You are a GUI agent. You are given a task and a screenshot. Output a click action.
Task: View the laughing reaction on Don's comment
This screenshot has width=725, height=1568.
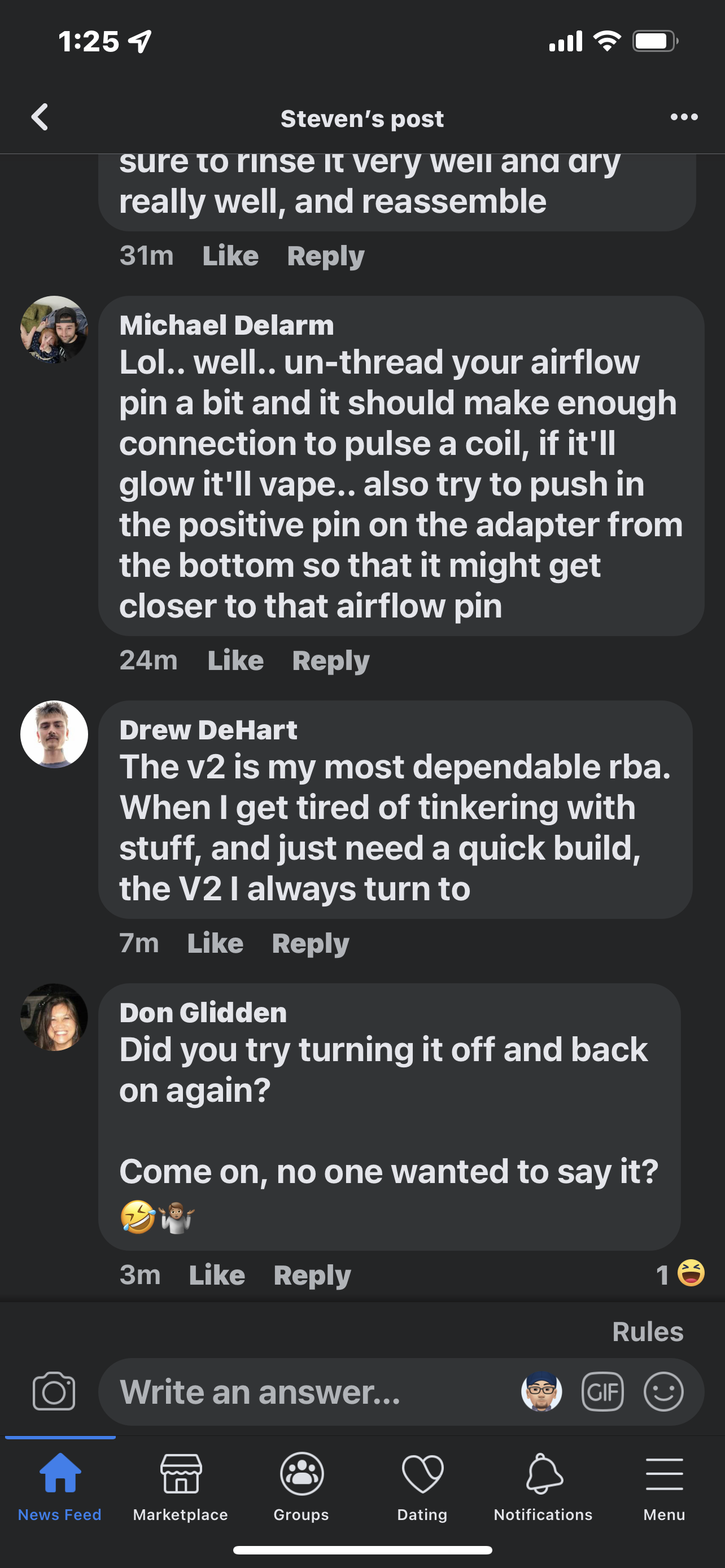(682, 1274)
